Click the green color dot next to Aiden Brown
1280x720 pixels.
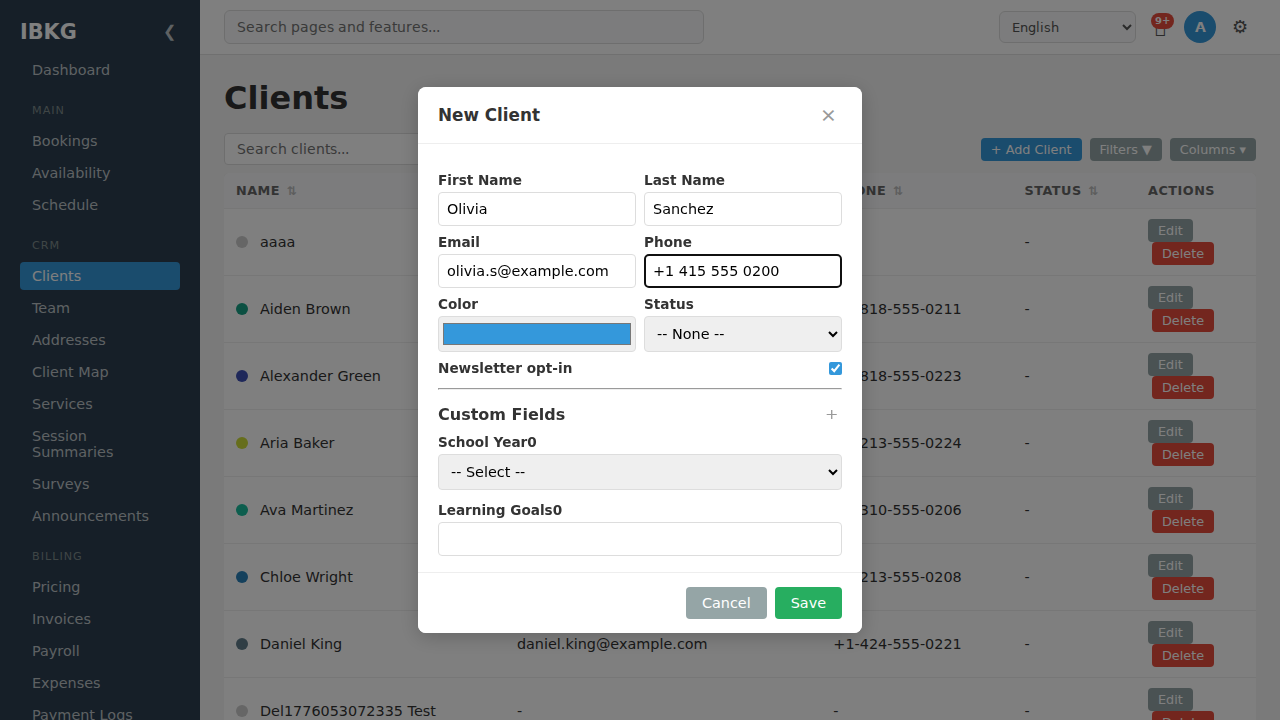click(242, 309)
